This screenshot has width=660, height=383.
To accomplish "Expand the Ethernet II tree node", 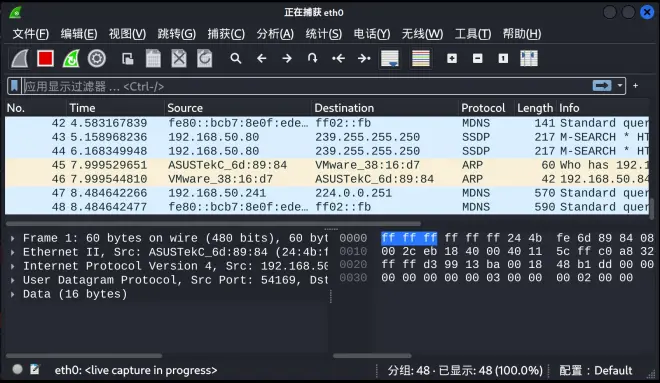I will pyautogui.click(x=13, y=253).
